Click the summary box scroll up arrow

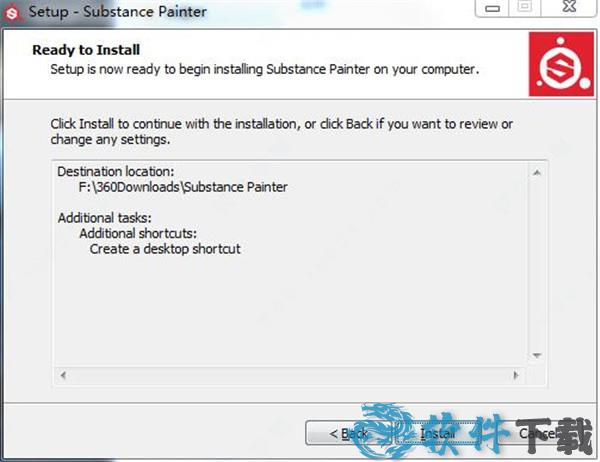click(536, 173)
